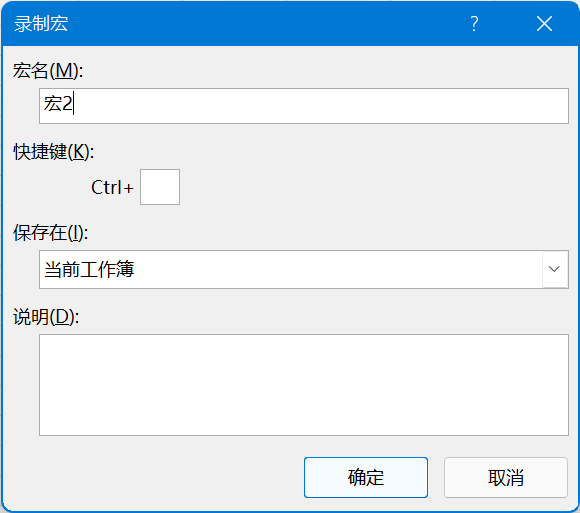The height and width of the screenshot is (513, 580).
Task: Focus the 宏名 input field
Action: pyautogui.click(x=304, y=106)
